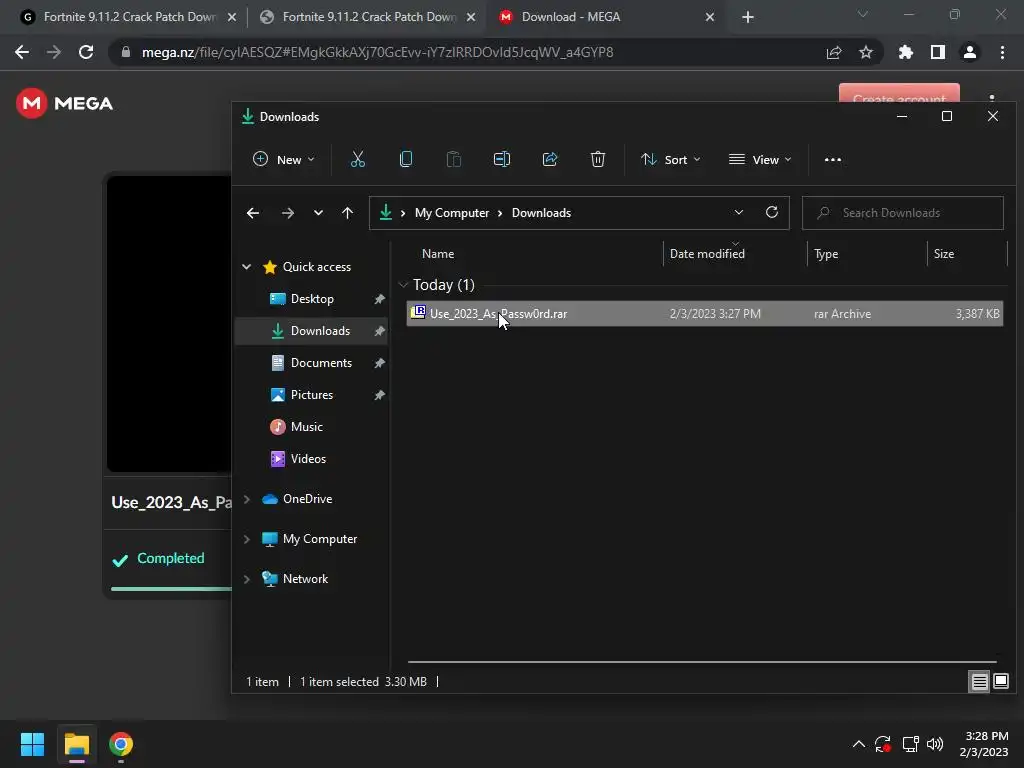Share this page icon in Chrome address bar
Screen dimensions: 1024x768
tap(834, 52)
